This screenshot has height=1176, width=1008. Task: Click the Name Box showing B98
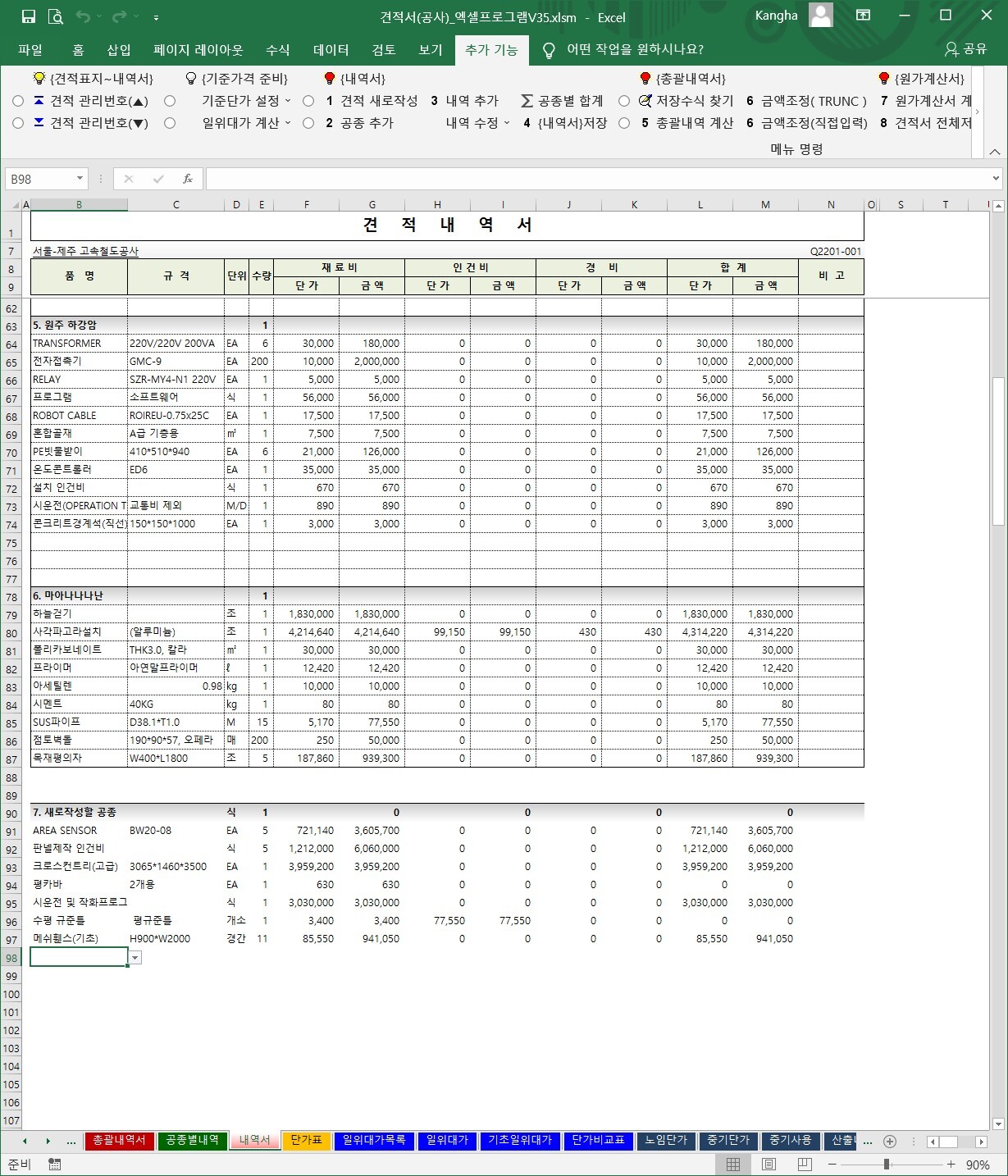click(39, 179)
